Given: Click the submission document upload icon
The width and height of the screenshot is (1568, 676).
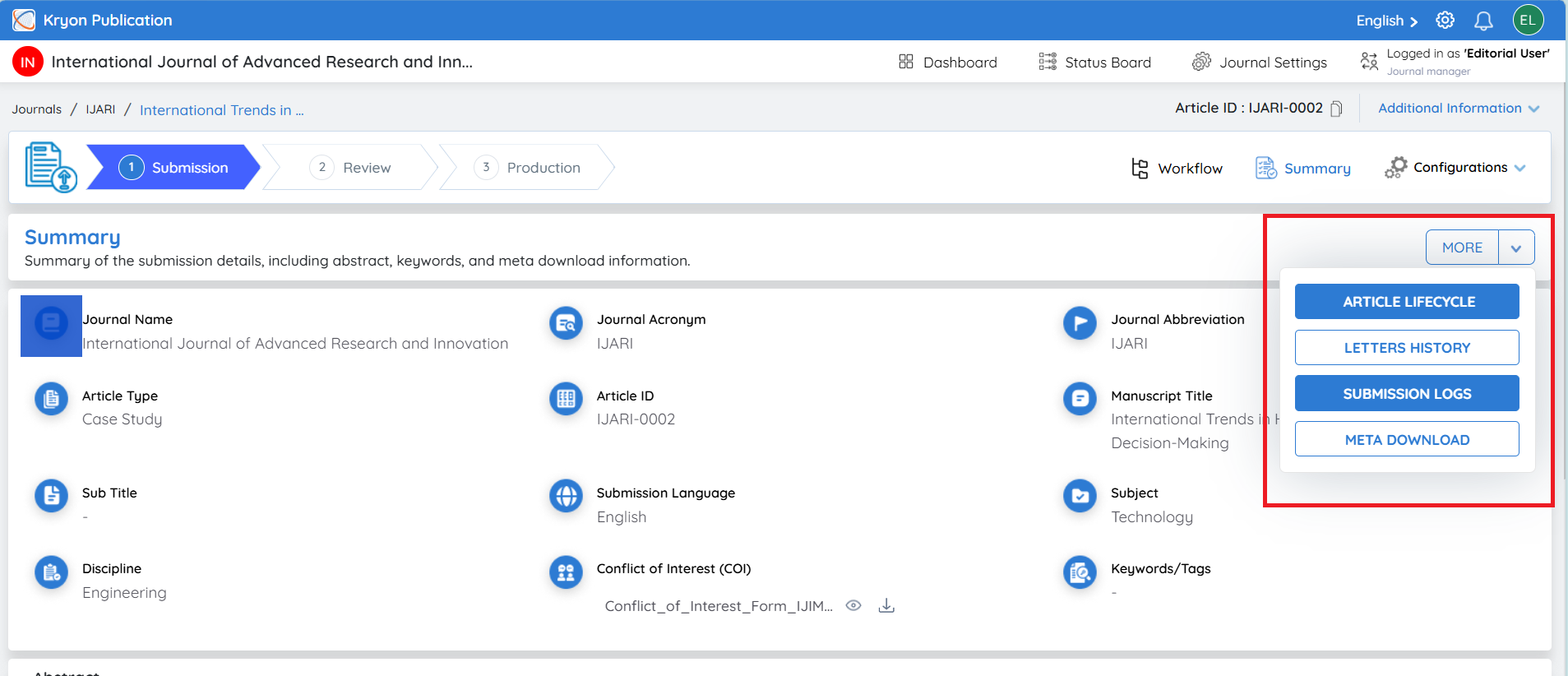Looking at the screenshot, I should click(x=51, y=167).
